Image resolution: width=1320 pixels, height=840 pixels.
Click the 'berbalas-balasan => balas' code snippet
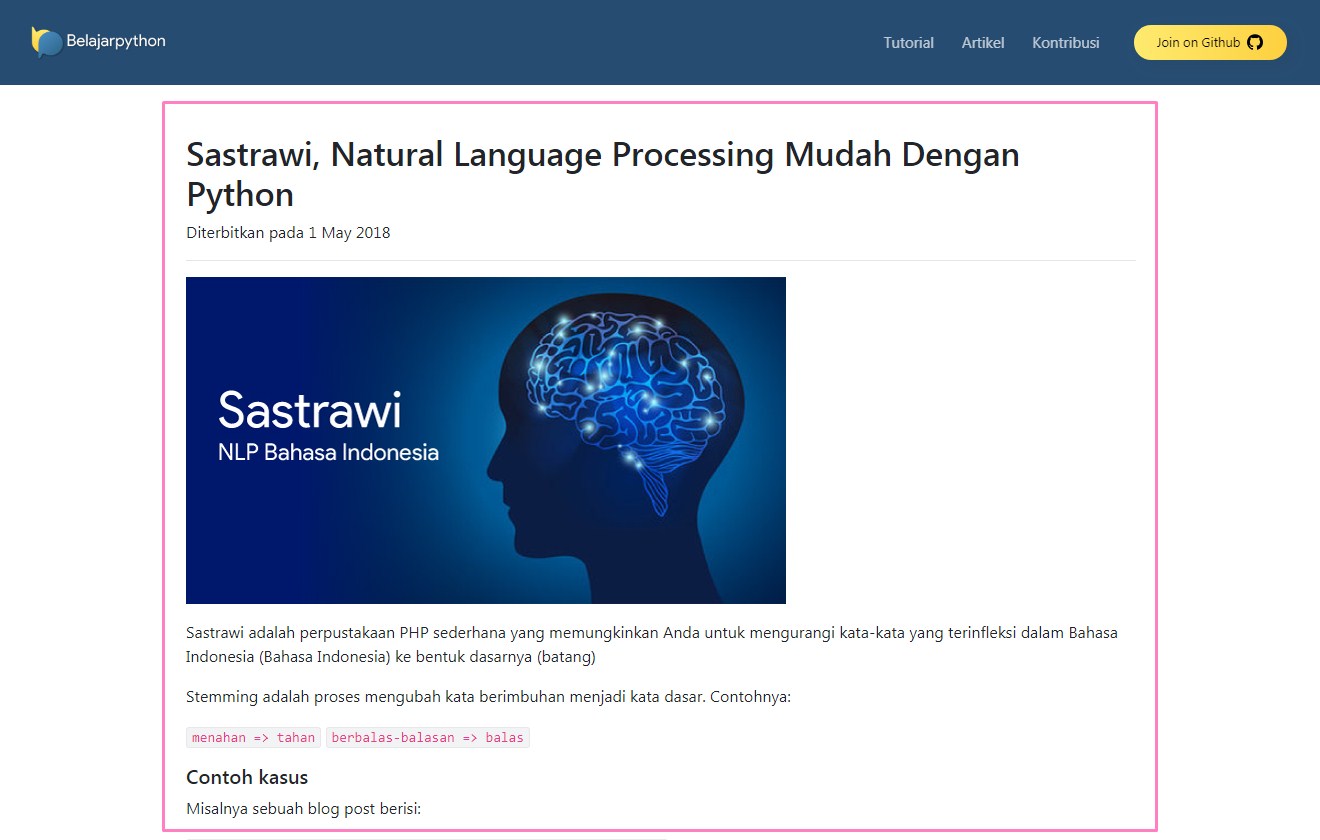pyautogui.click(x=427, y=738)
